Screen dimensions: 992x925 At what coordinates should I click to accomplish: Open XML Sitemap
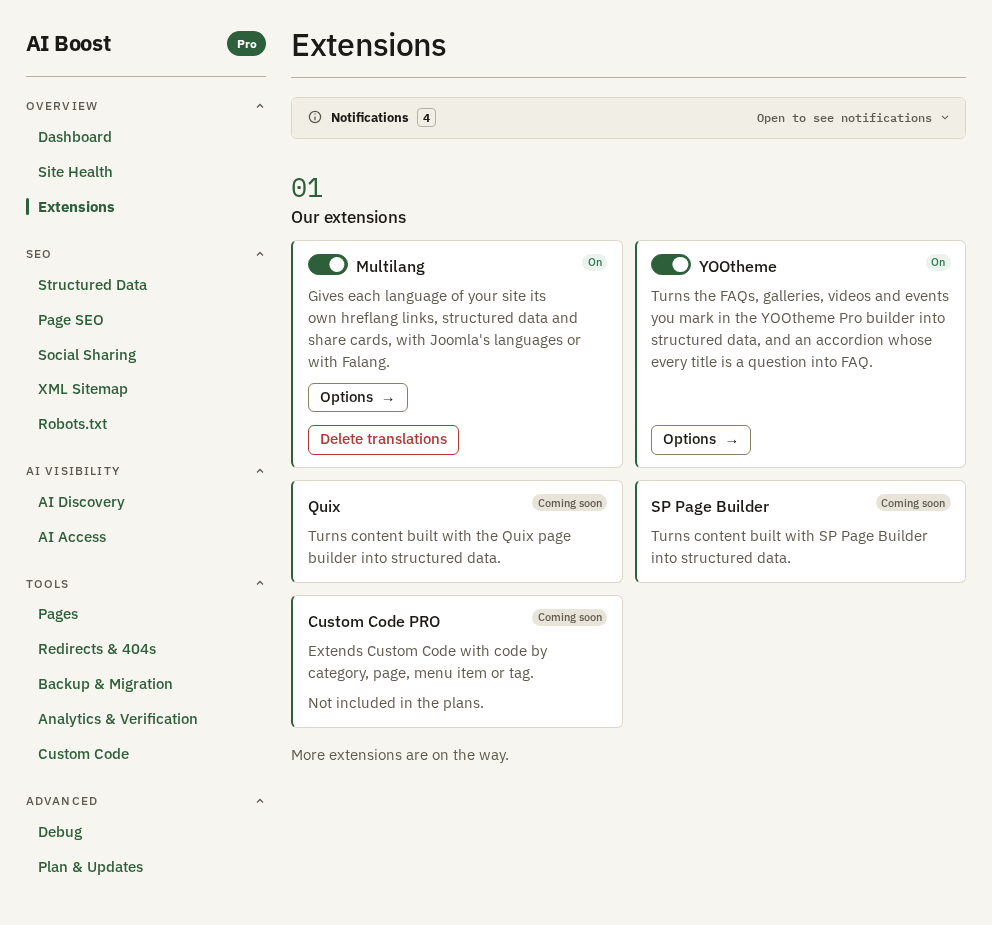click(82, 389)
